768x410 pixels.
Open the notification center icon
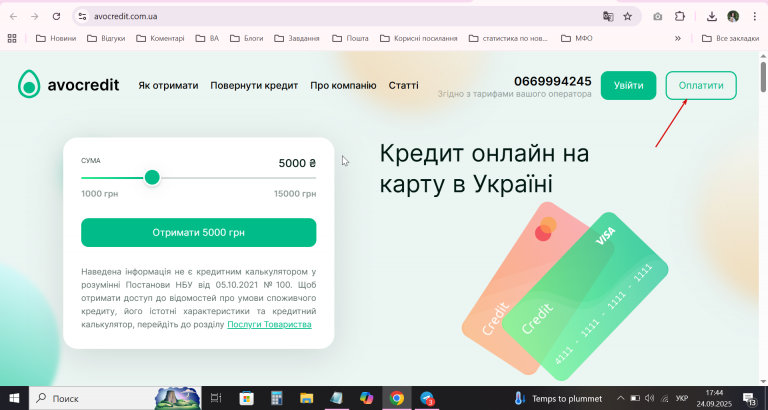click(x=749, y=398)
